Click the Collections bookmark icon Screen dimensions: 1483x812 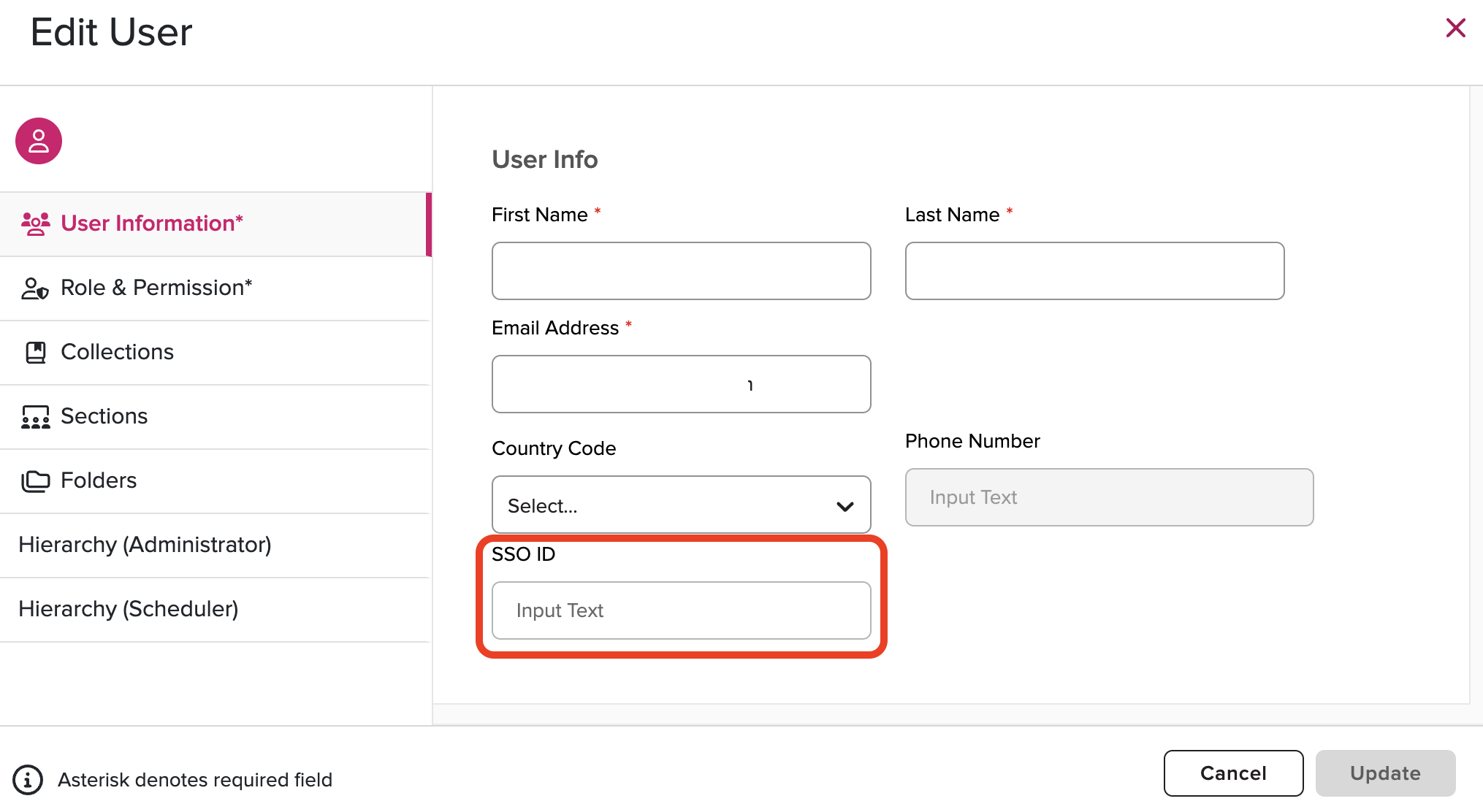(x=35, y=353)
